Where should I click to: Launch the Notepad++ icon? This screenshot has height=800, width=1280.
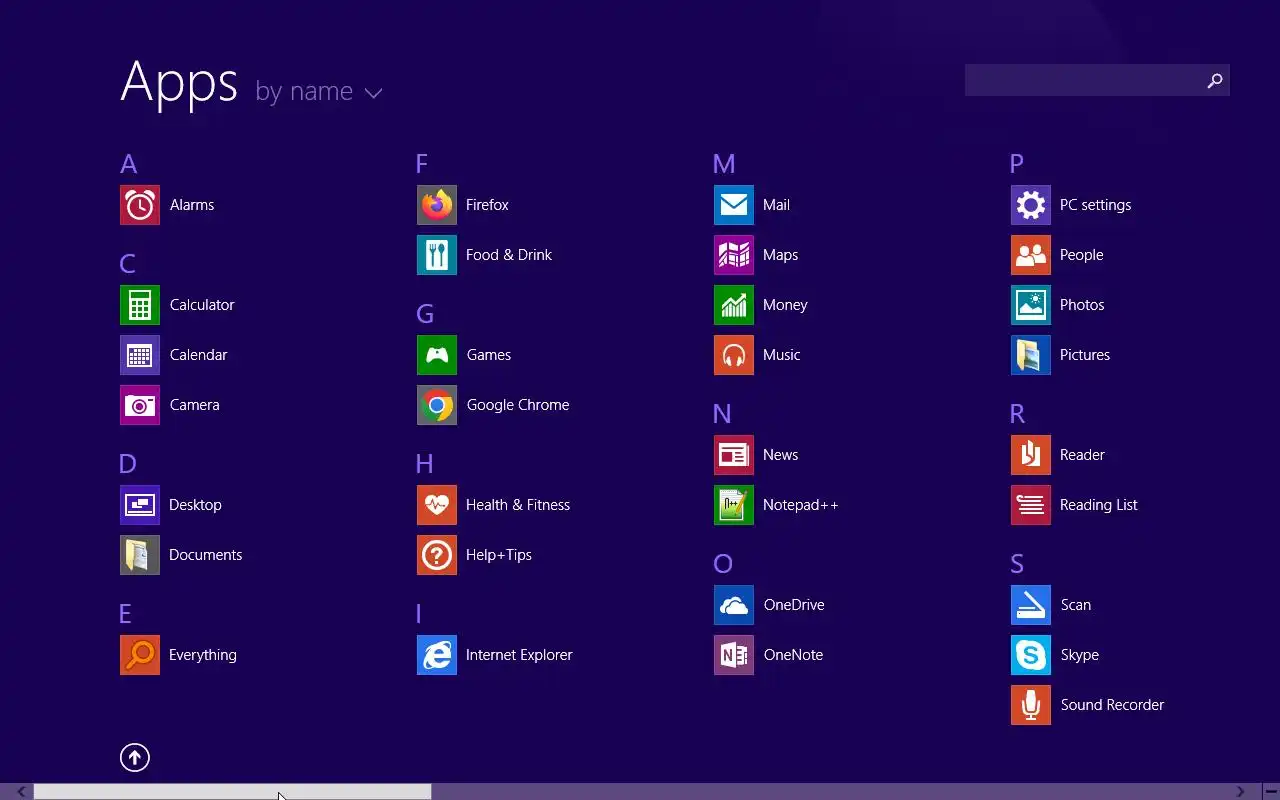coord(734,505)
